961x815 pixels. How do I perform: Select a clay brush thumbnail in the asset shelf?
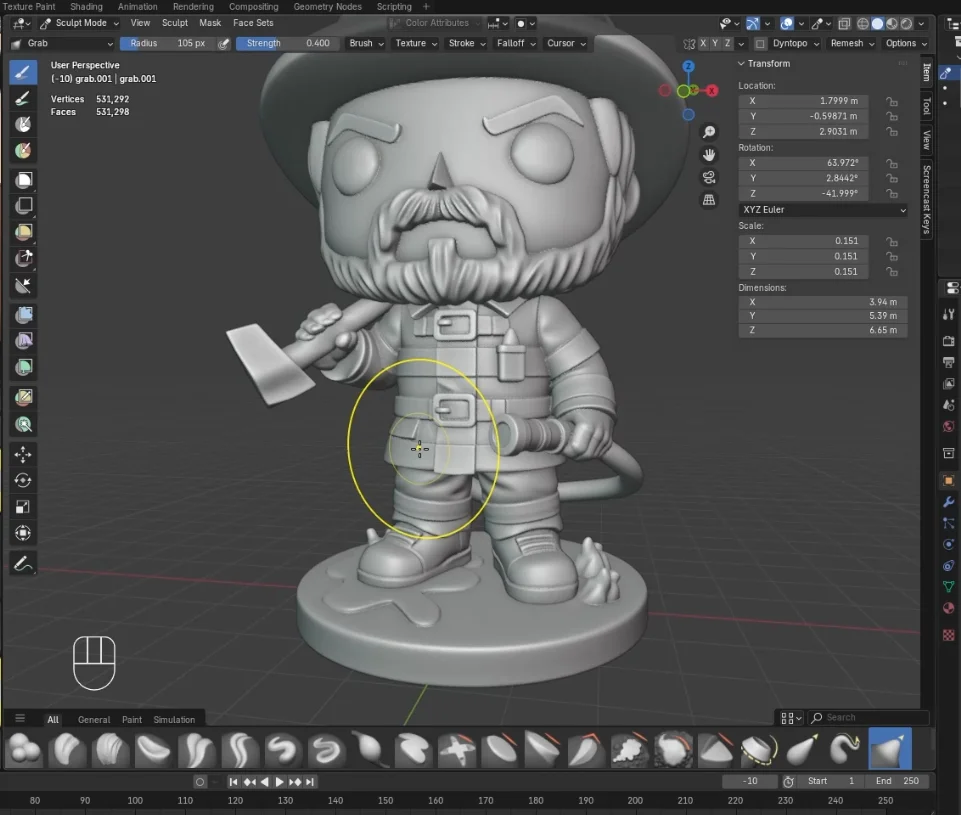[x=66, y=748]
